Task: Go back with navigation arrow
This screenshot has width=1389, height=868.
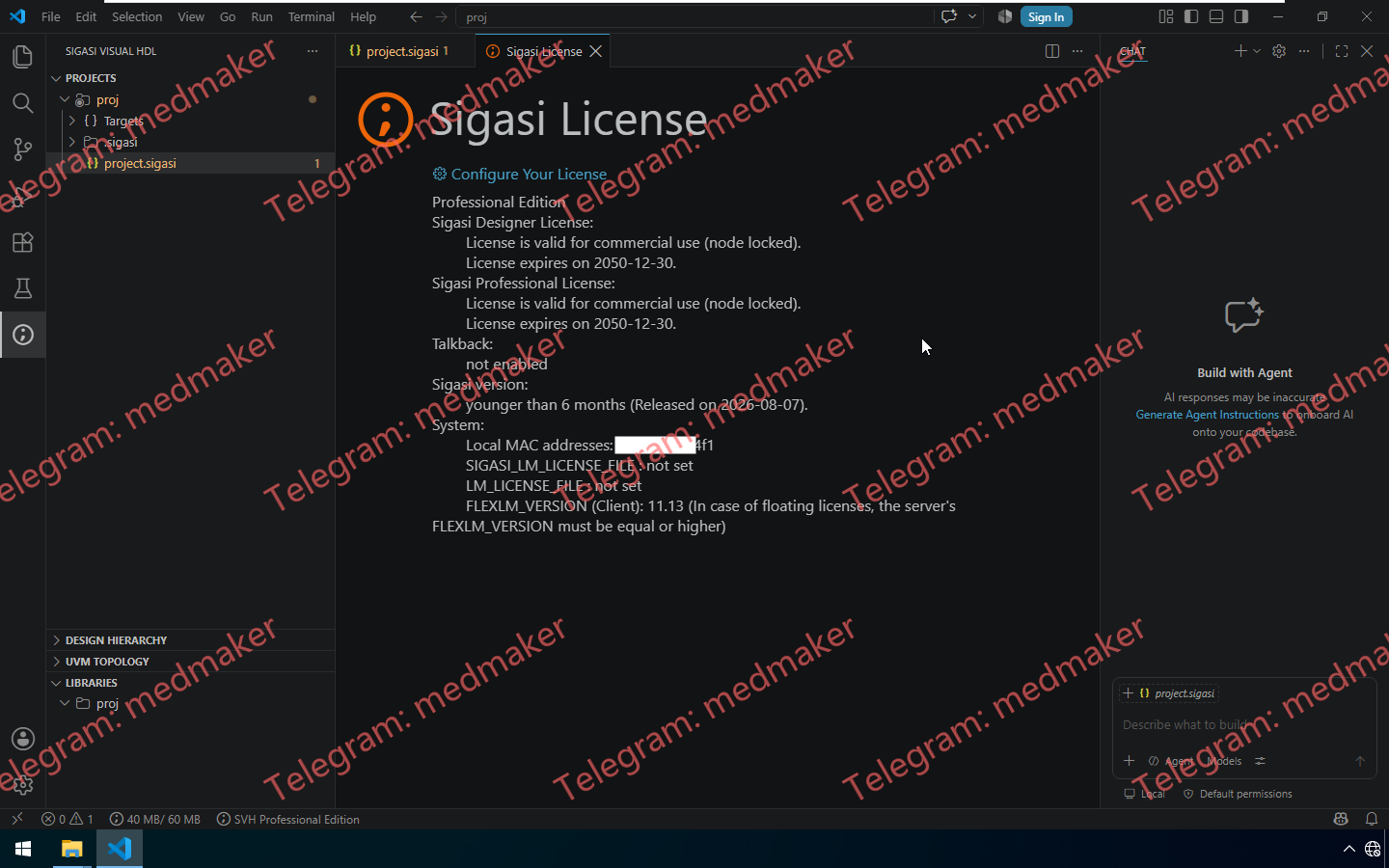Action: point(416,16)
